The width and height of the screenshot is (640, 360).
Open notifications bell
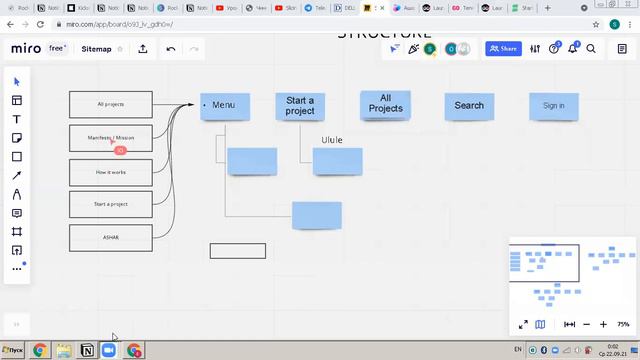572,49
